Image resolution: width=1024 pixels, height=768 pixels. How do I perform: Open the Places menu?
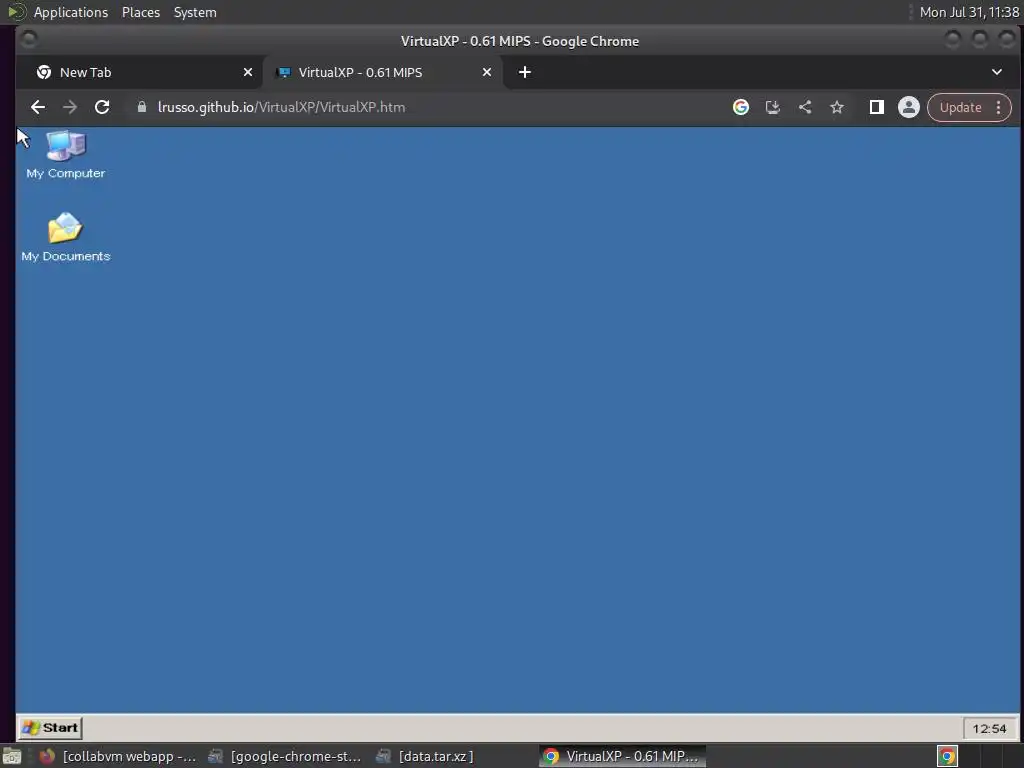tap(140, 12)
